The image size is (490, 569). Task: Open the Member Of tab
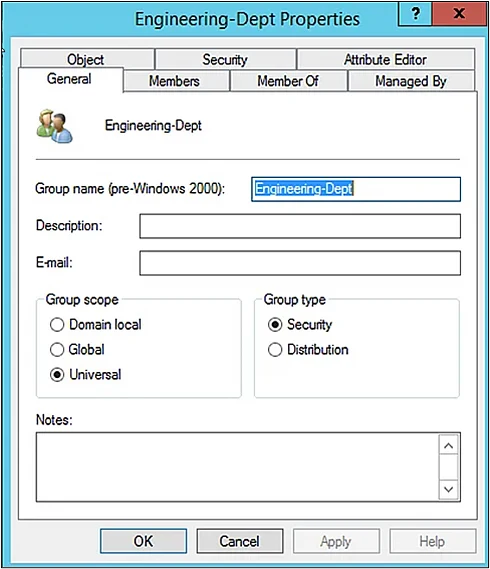[288, 81]
